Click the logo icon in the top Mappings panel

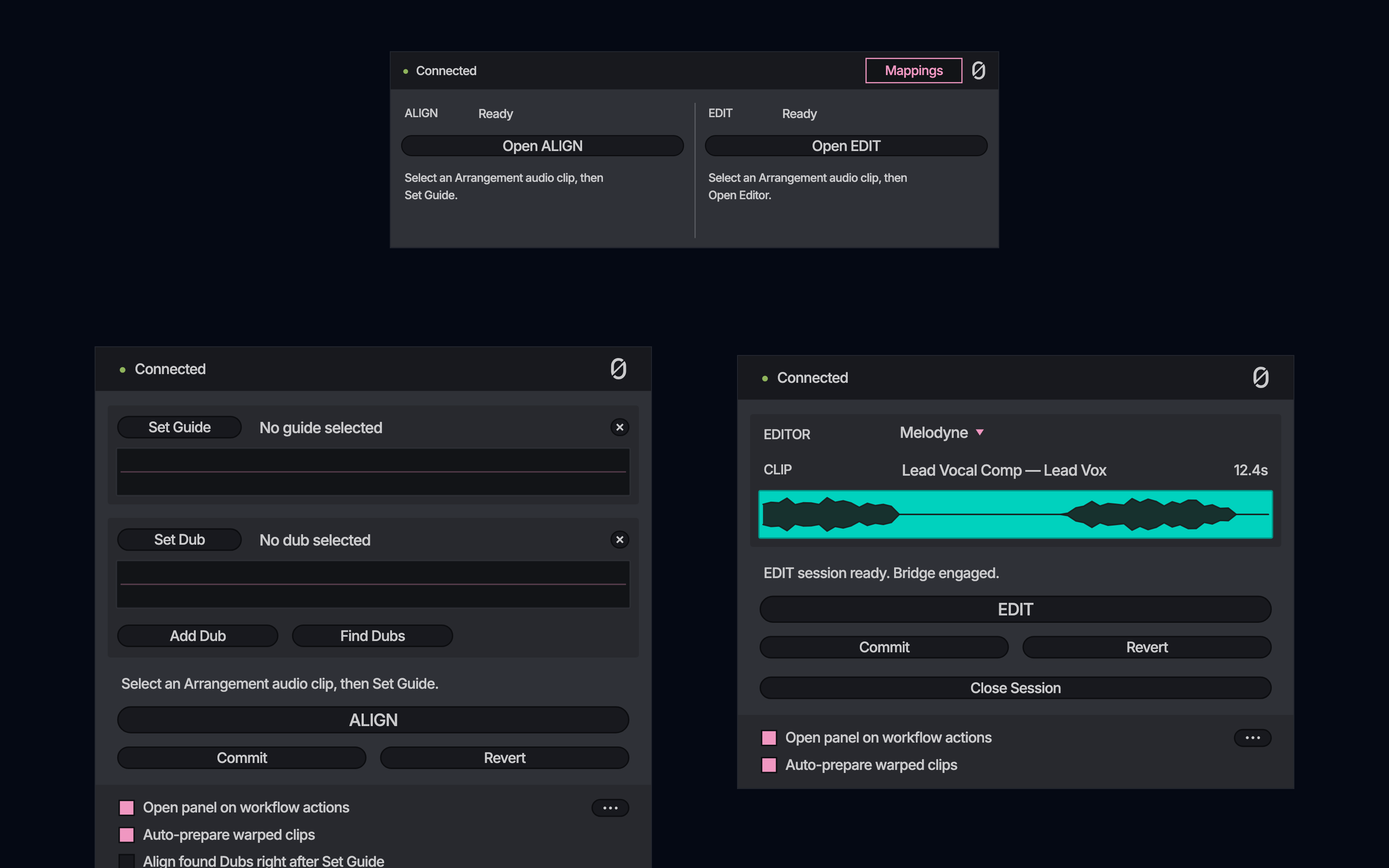click(x=979, y=71)
